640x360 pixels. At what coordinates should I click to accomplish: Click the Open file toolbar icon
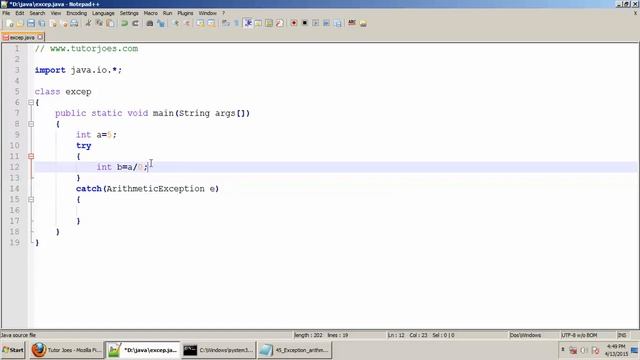pyautogui.click(x=20, y=23)
